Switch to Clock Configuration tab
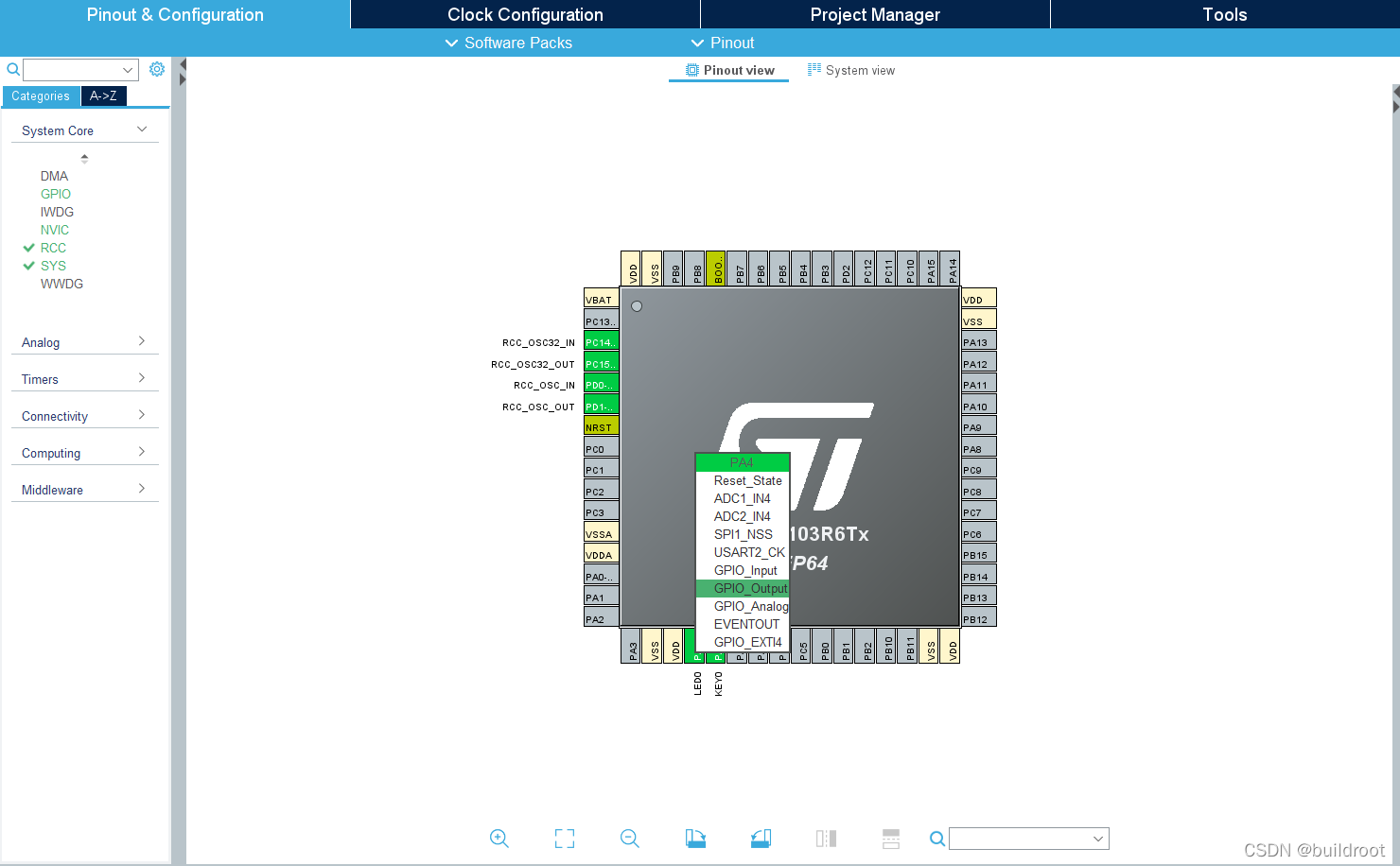The height and width of the screenshot is (866, 1400). 525,14
